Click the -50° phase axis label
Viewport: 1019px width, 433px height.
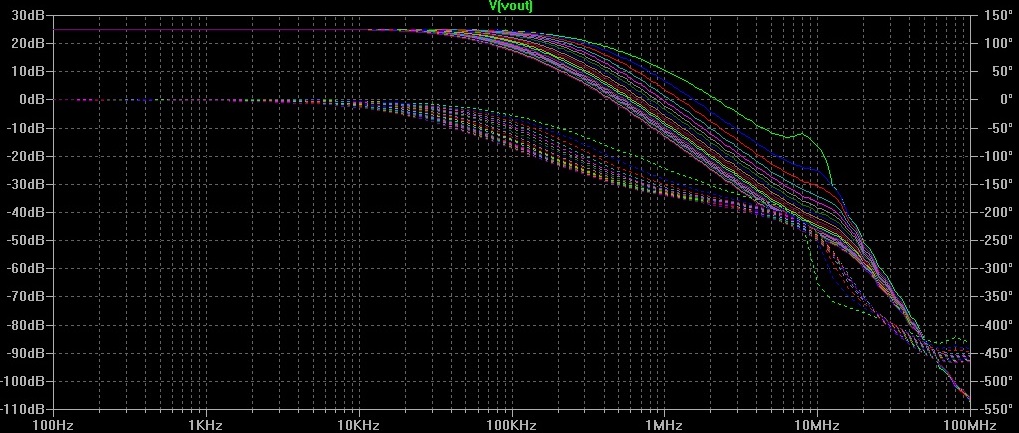tap(996, 128)
